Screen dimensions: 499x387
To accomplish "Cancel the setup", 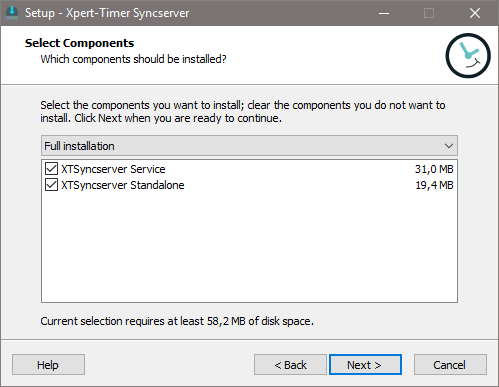I will (450, 365).
